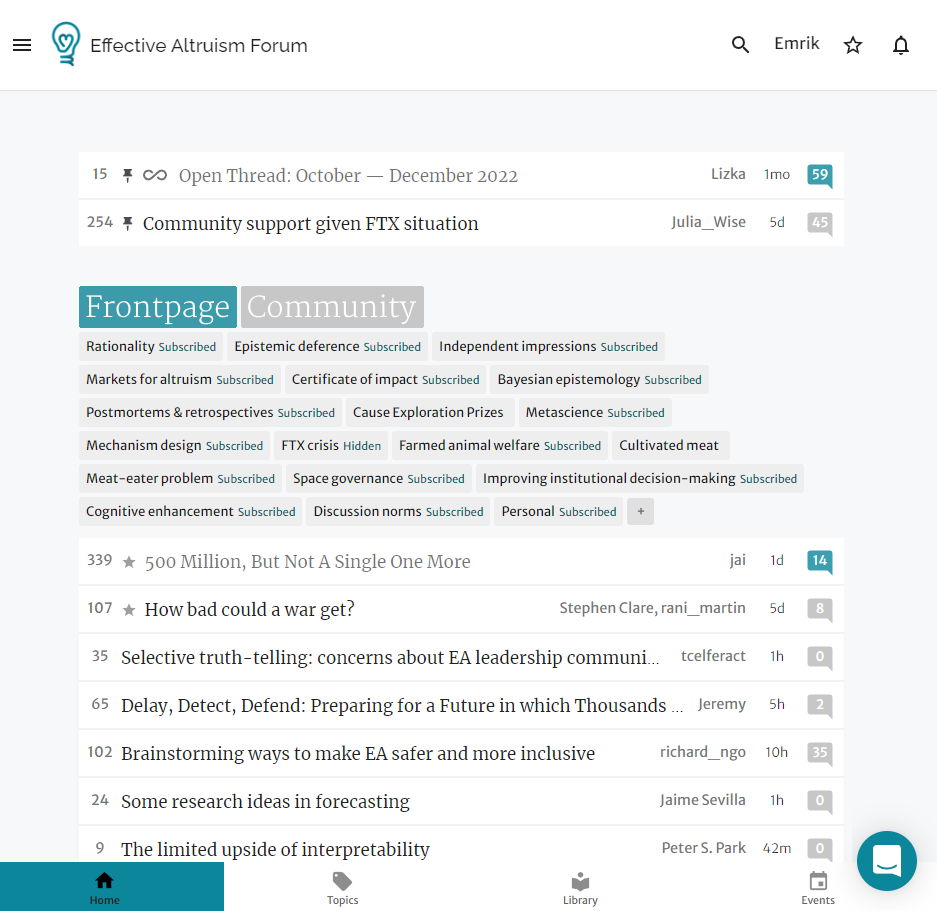Open Mechanism design tag filter

(x=174, y=445)
